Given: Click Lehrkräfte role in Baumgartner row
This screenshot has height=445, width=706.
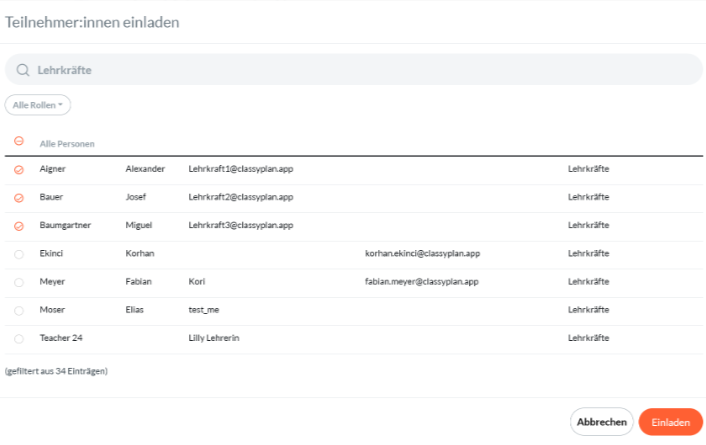Looking at the screenshot, I should click(588, 225).
